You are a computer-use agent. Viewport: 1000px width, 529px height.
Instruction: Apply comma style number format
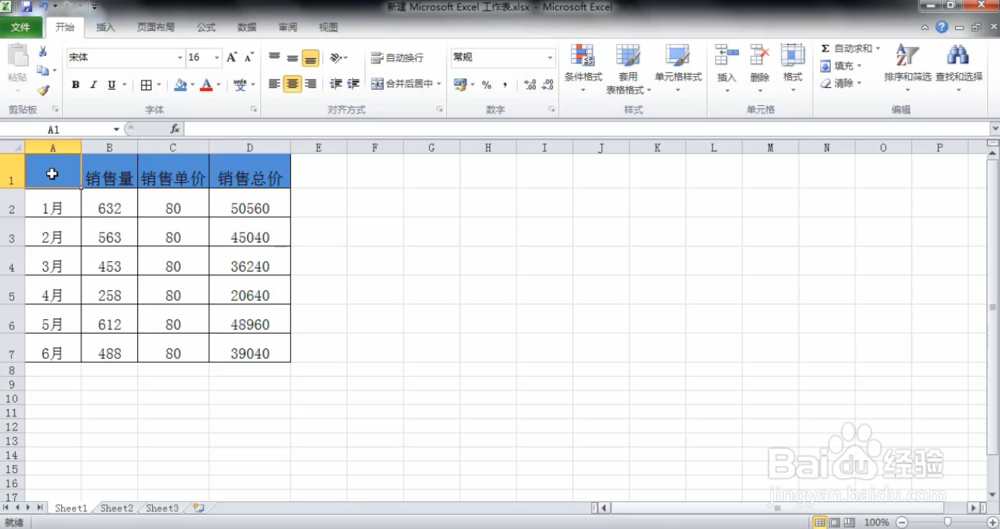(x=504, y=84)
